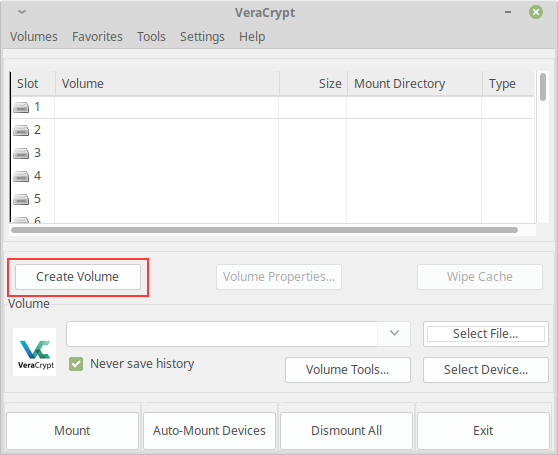Click the vertical scrollbar of slot list
Image resolution: width=558 pixels, height=455 pixels.
point(542,87)
